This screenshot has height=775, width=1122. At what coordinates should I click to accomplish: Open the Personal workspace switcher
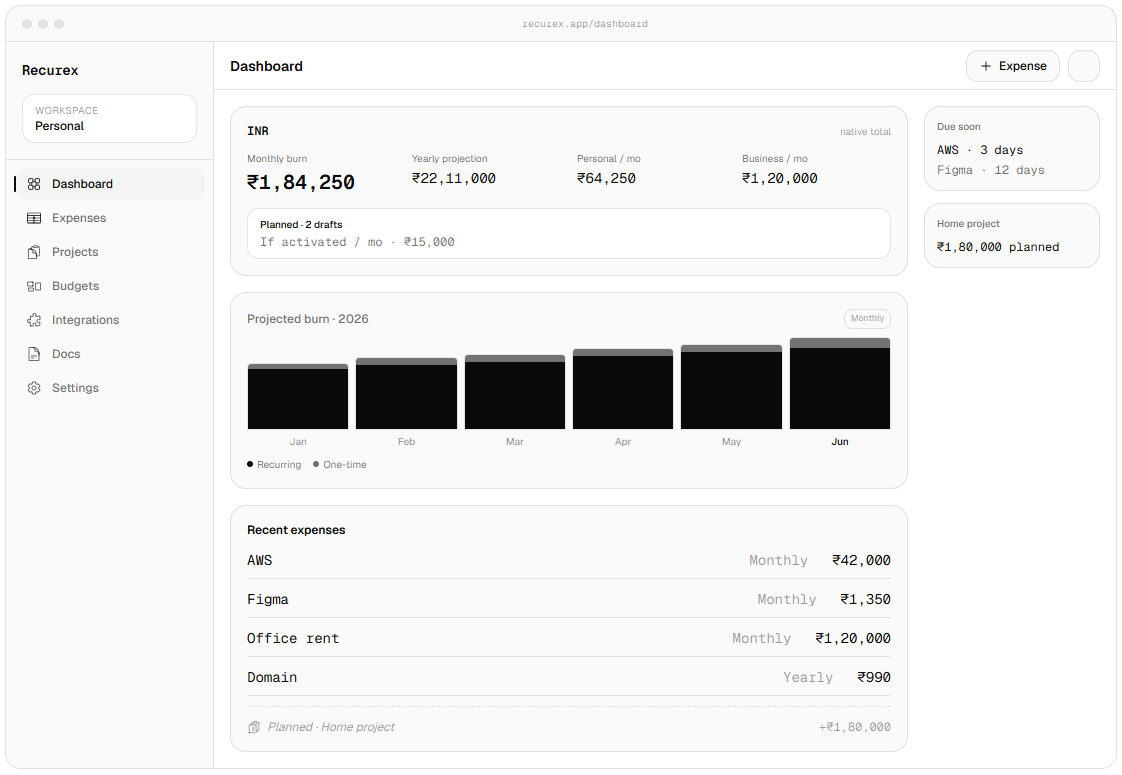pyautogui.click(x=109, y=119)
